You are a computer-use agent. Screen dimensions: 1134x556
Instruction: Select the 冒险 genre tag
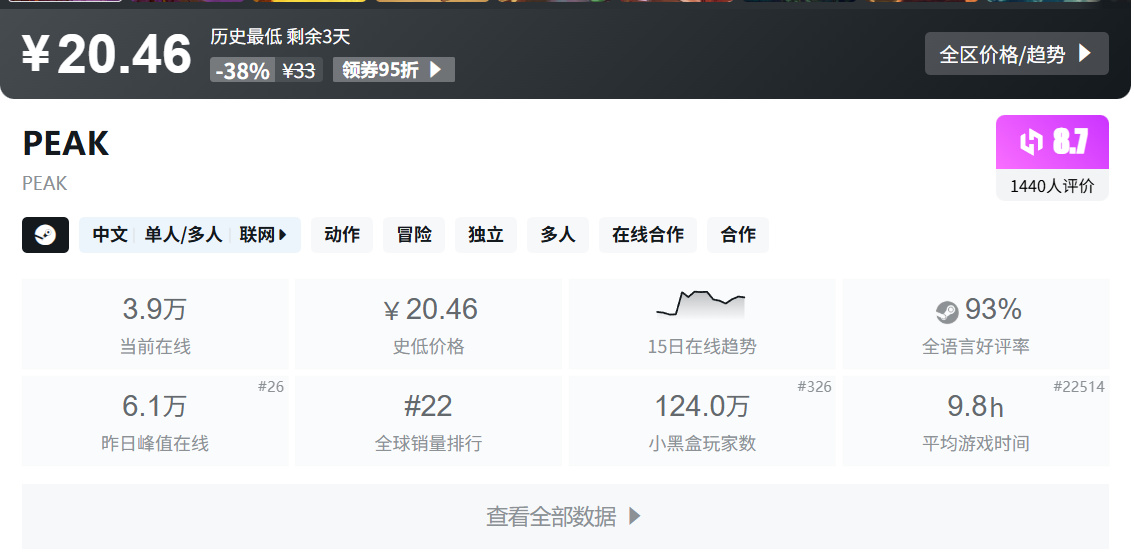click(414, 235)
